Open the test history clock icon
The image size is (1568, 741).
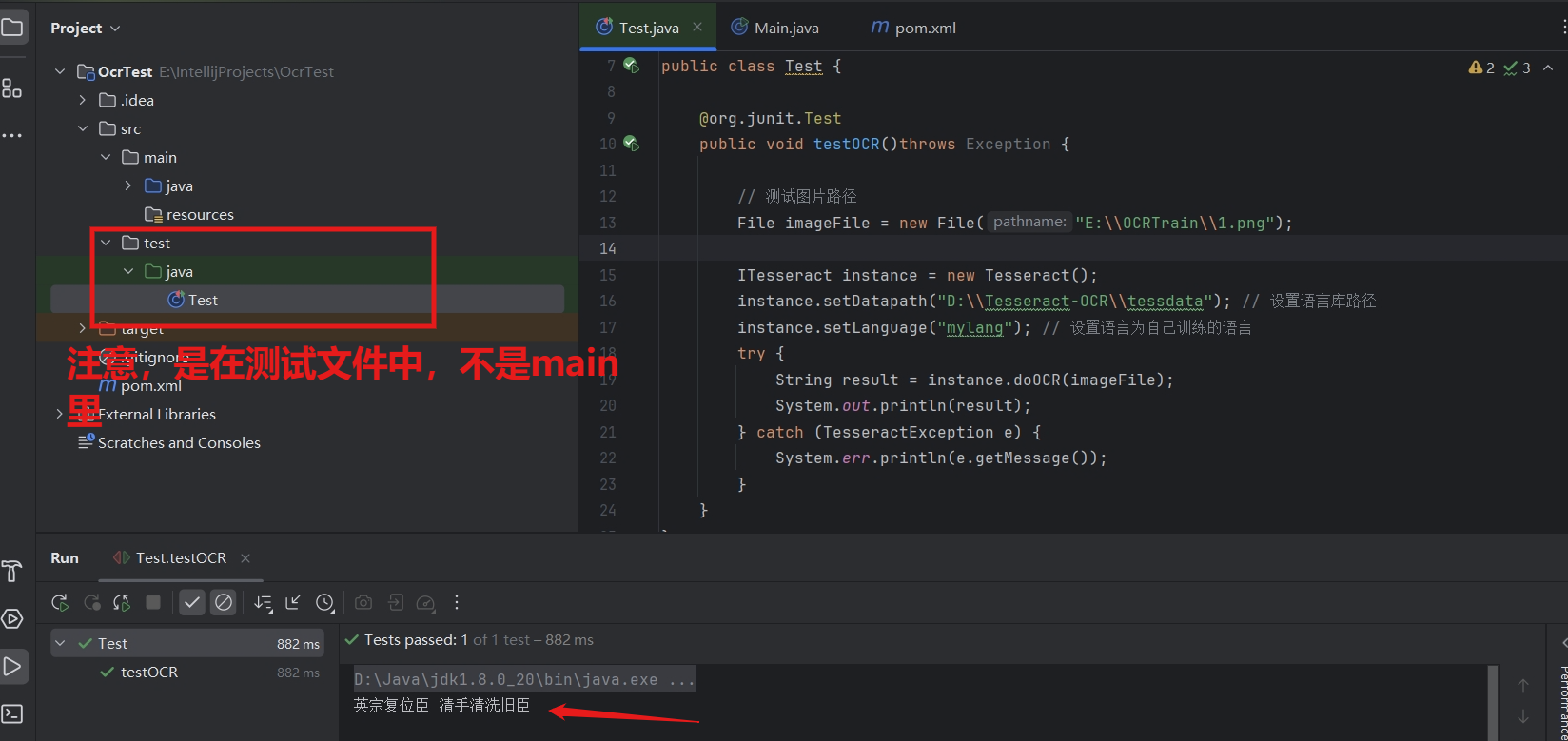pos(324,602)
